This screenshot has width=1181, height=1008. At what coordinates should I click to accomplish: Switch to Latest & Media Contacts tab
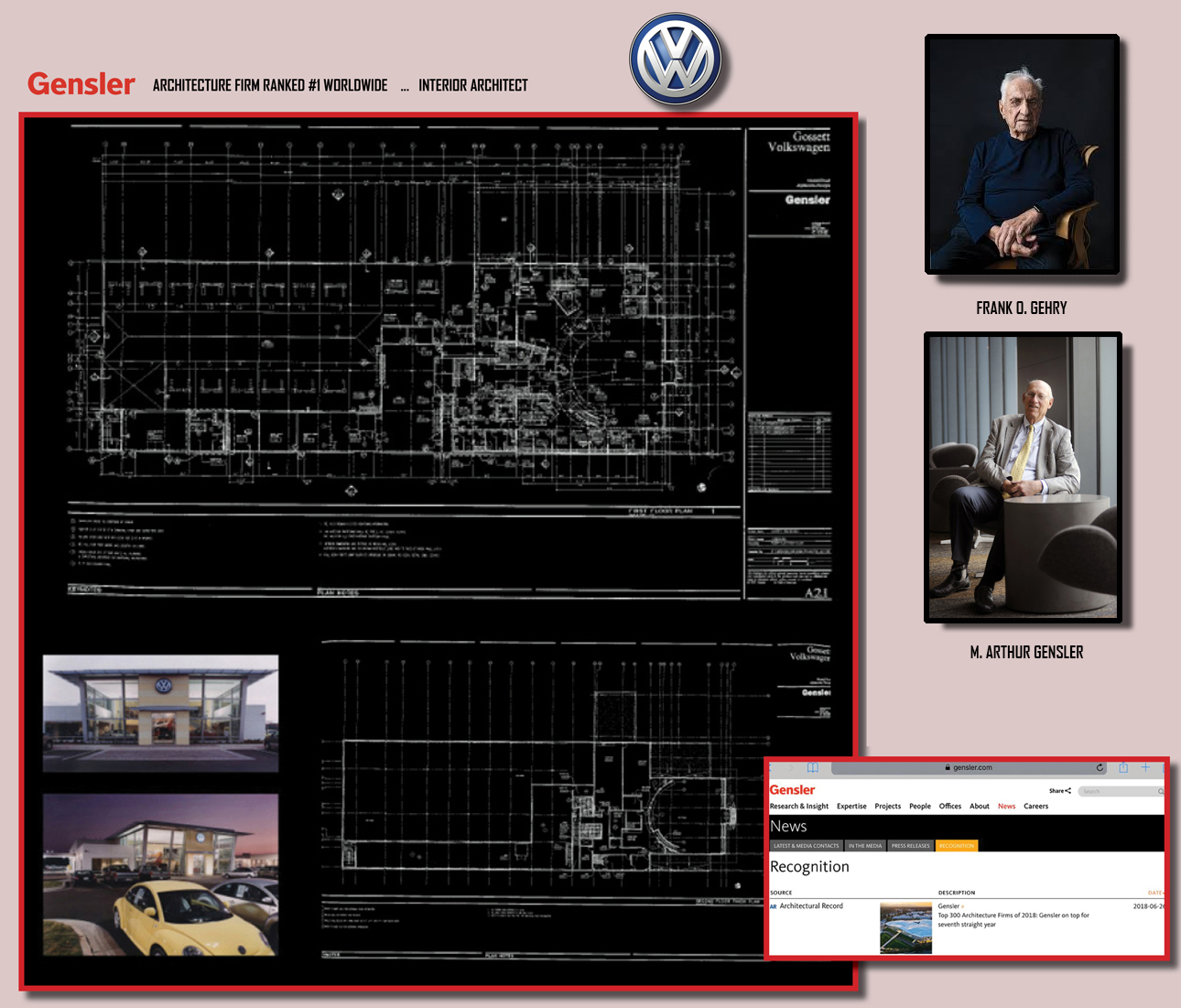pos(806,846)
